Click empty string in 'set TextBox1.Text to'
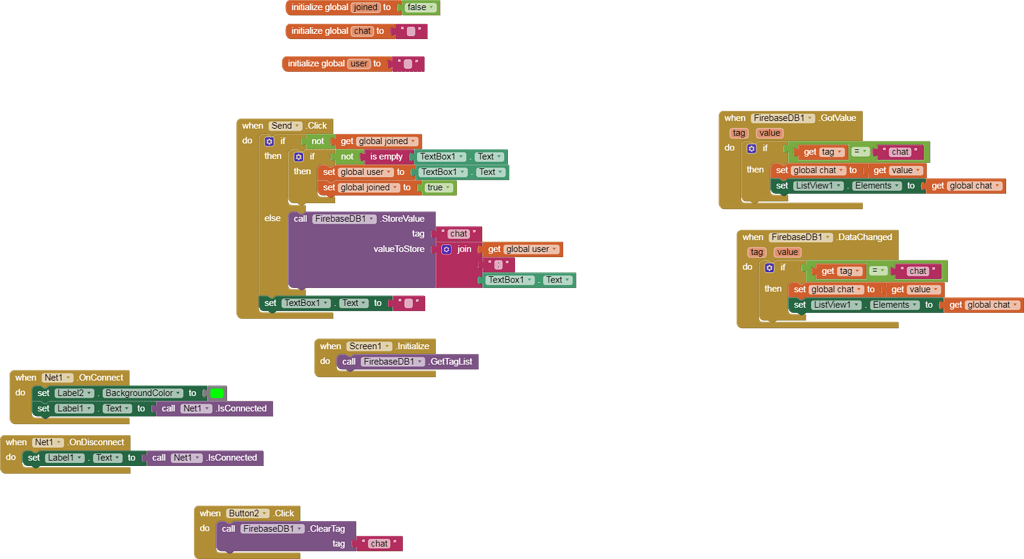The image size is (1024, 559). click(x=409, y=303)
